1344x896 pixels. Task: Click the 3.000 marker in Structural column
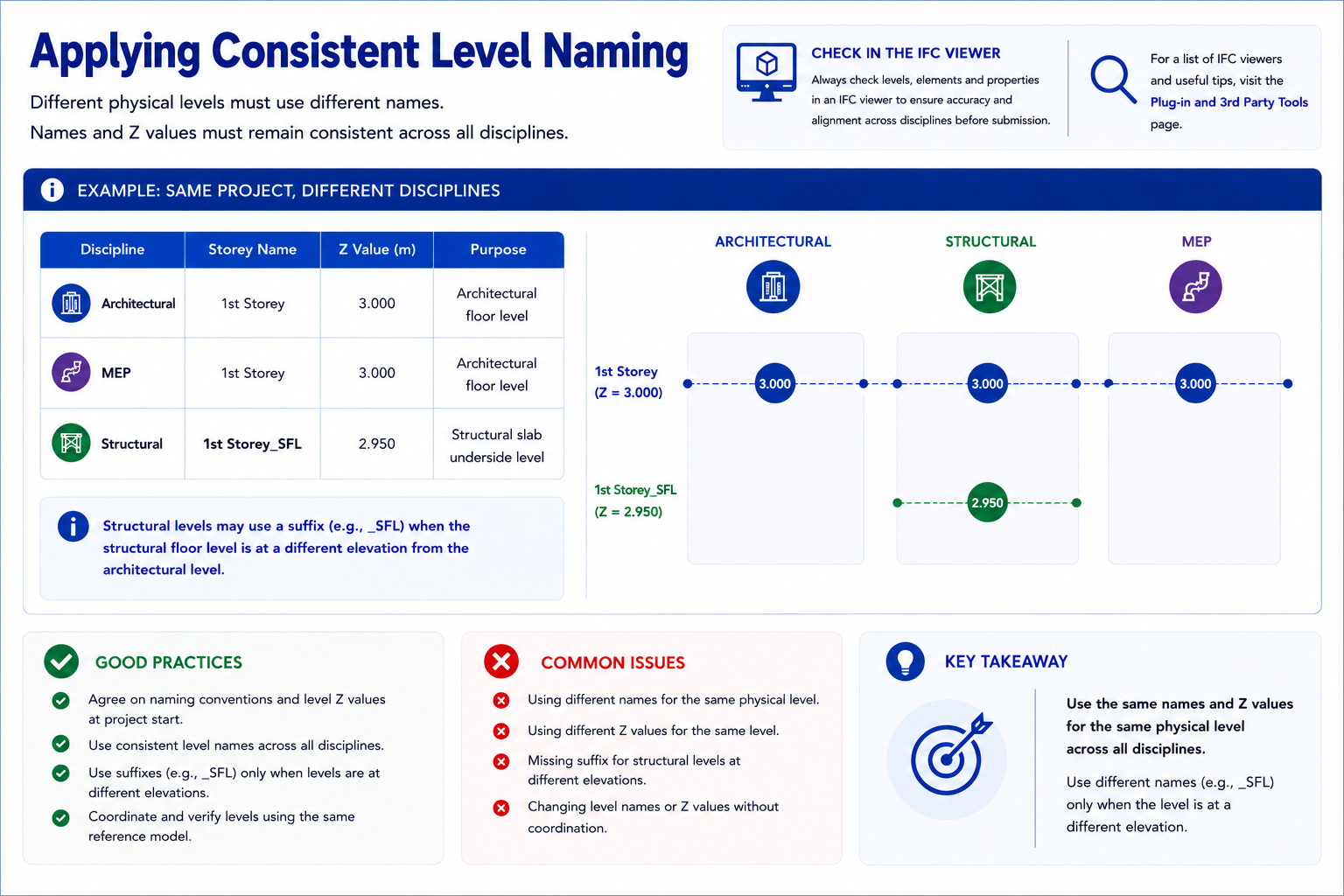tap(988, 383)
